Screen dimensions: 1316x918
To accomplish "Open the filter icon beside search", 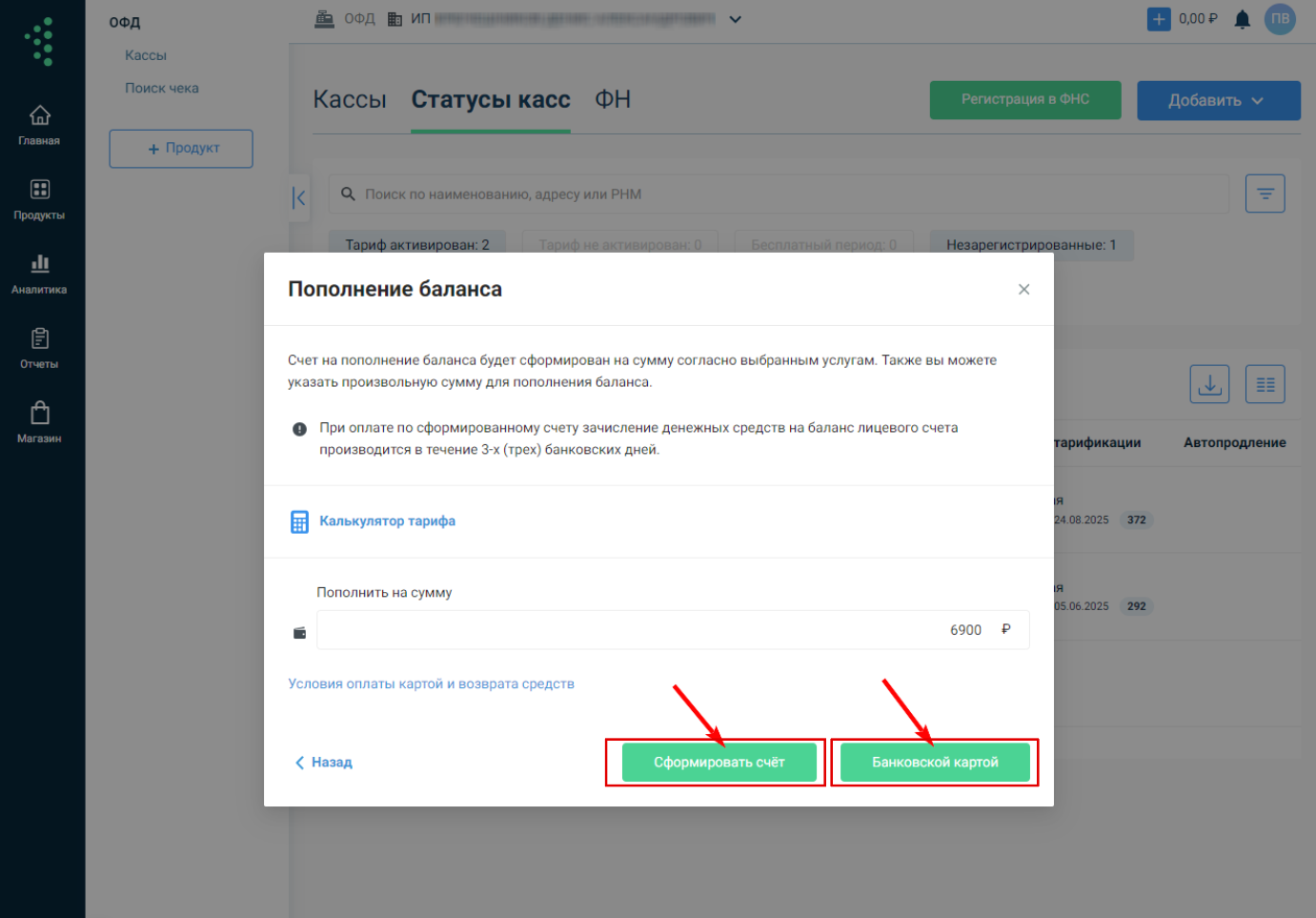I will click(x=1265, y=194).
